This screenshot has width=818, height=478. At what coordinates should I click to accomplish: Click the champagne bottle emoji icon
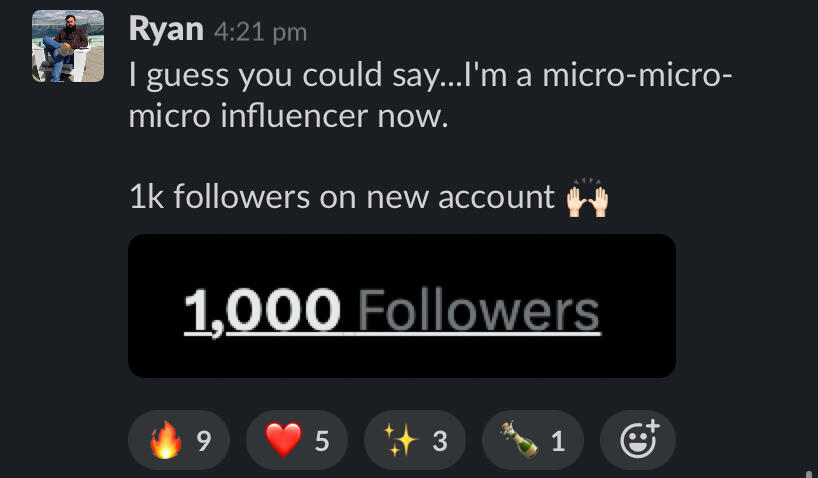click(518, 440)
